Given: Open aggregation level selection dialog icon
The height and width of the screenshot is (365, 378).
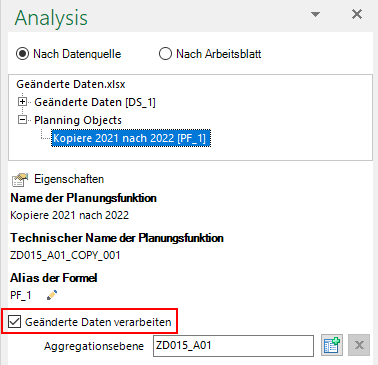Looking at the screenshot, I should point(332,345).
